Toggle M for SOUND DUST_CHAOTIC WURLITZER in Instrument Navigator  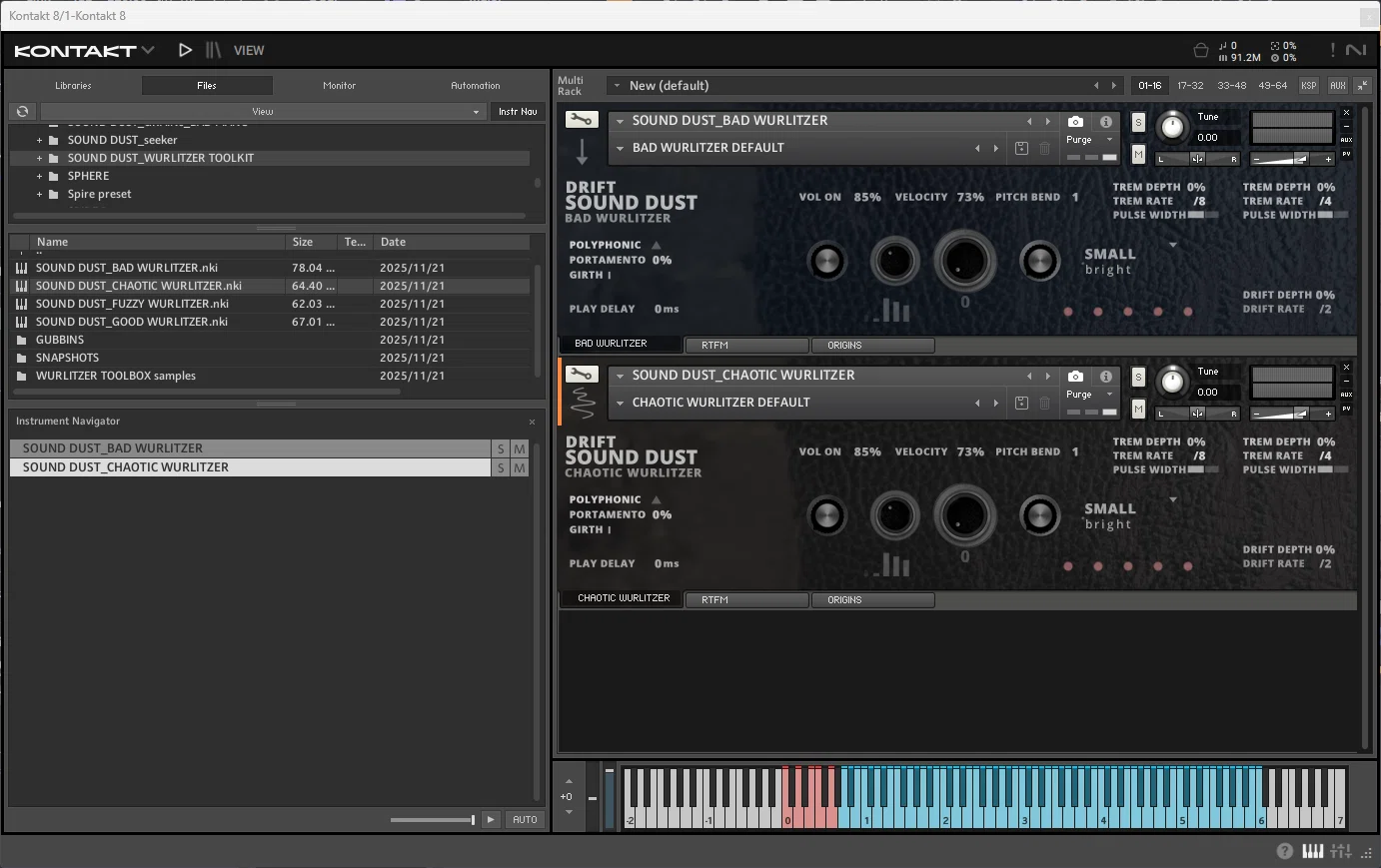520,467
